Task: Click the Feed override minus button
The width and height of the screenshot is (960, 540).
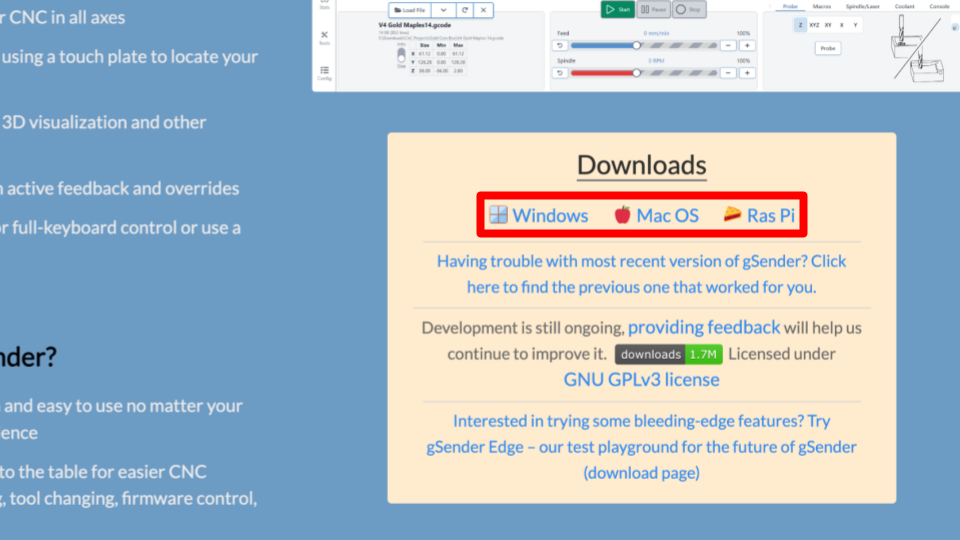Action: (728, 45)
